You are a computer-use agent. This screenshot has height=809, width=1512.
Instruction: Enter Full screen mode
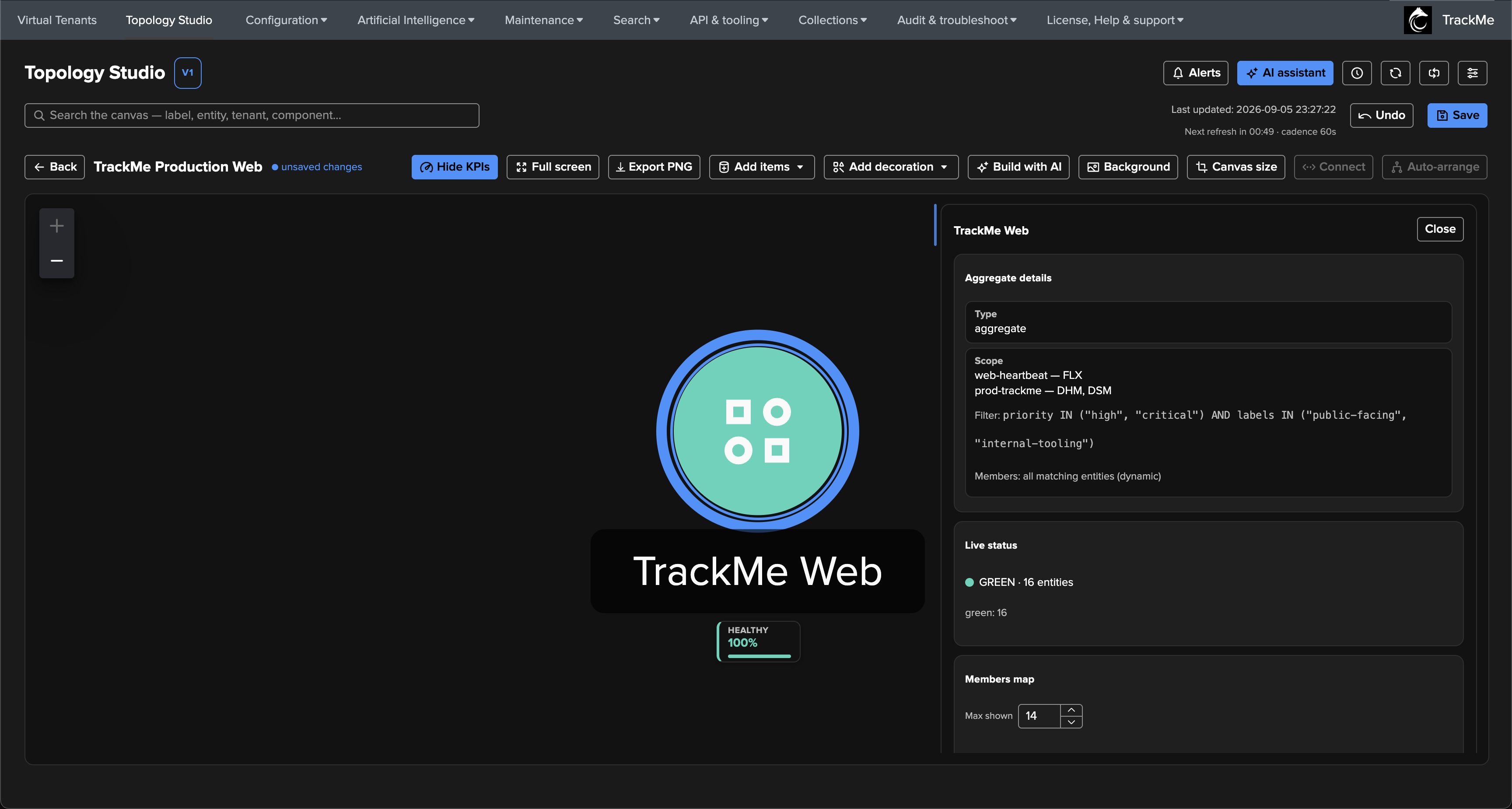[553, 167]
